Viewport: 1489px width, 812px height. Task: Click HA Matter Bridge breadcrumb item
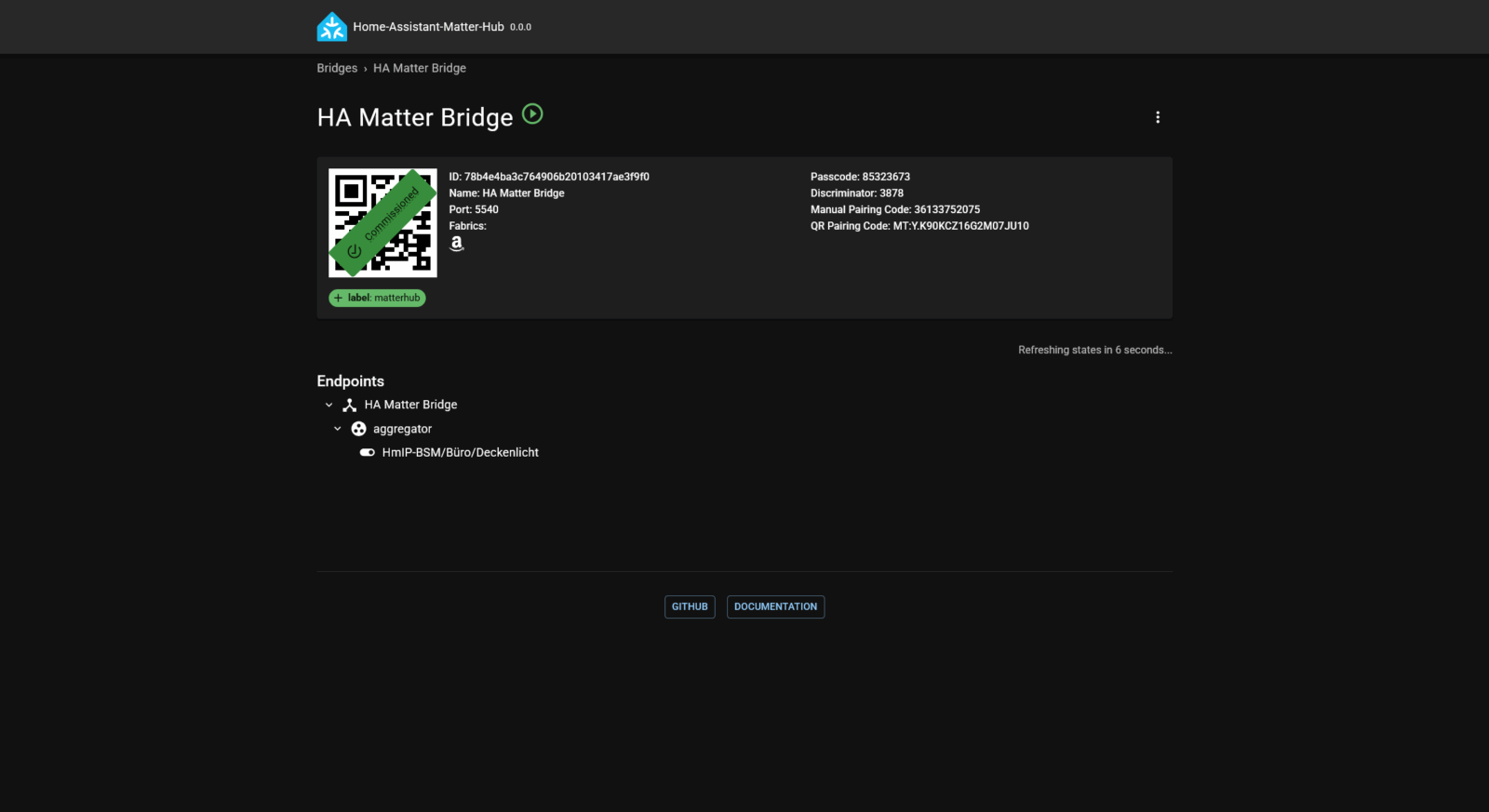tap(420, 68)
